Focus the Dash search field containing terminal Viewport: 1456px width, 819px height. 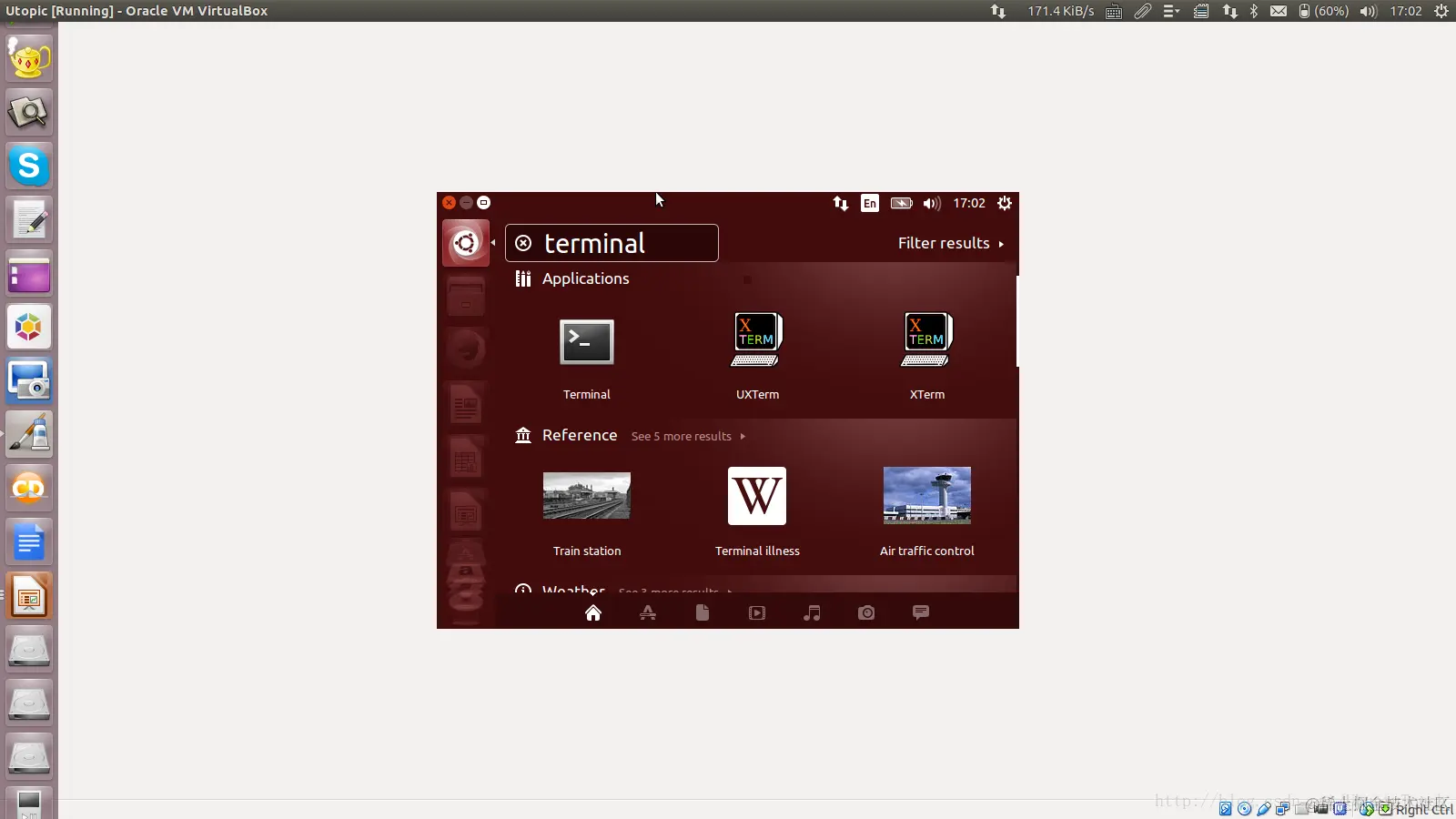point(612,243)
